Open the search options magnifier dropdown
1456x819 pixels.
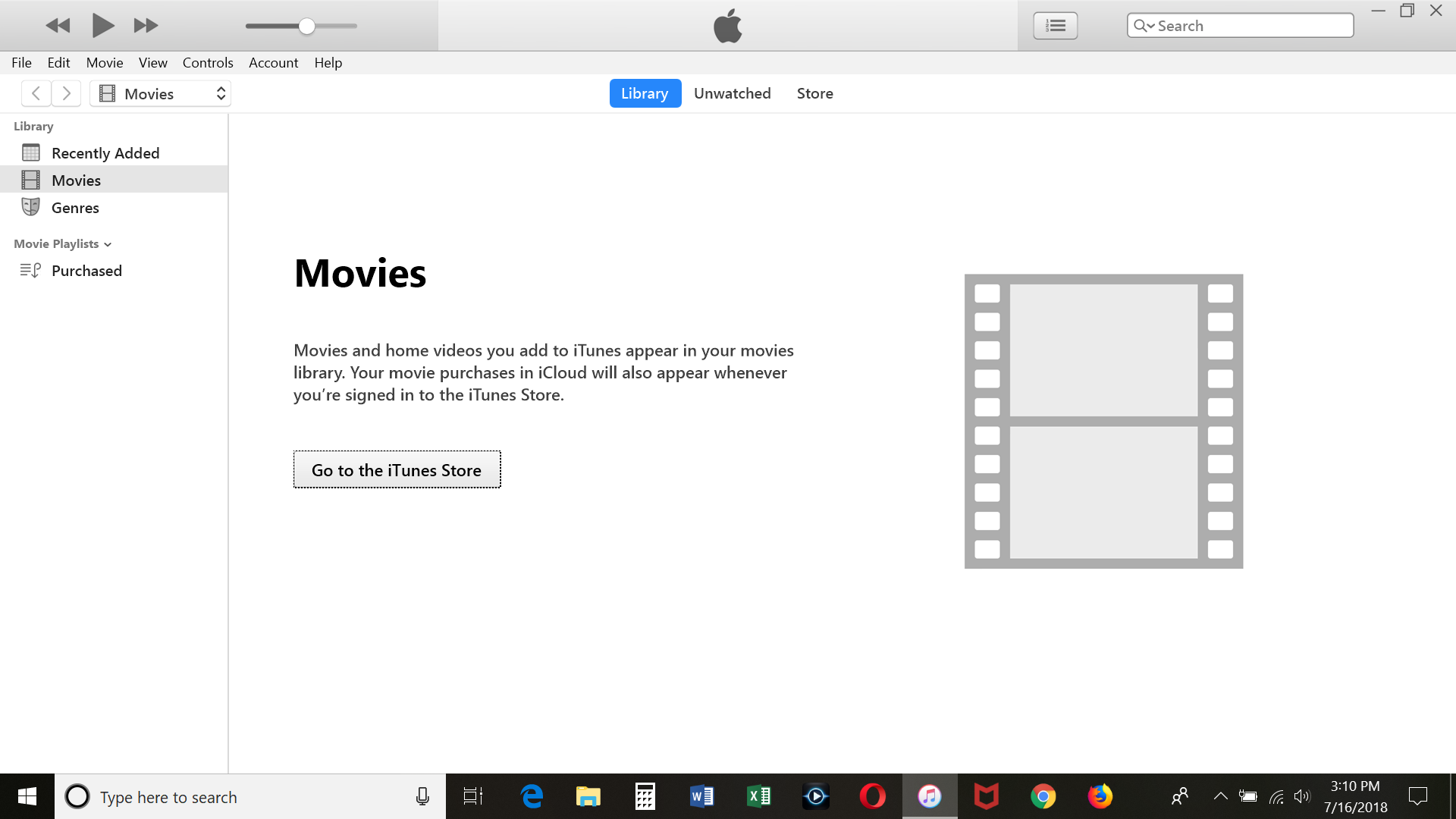click(1144, 26)
